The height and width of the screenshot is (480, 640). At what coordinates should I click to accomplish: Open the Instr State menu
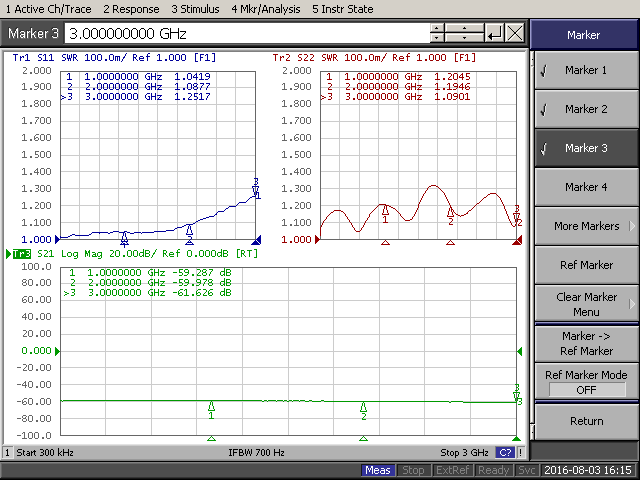click(342, 9)
